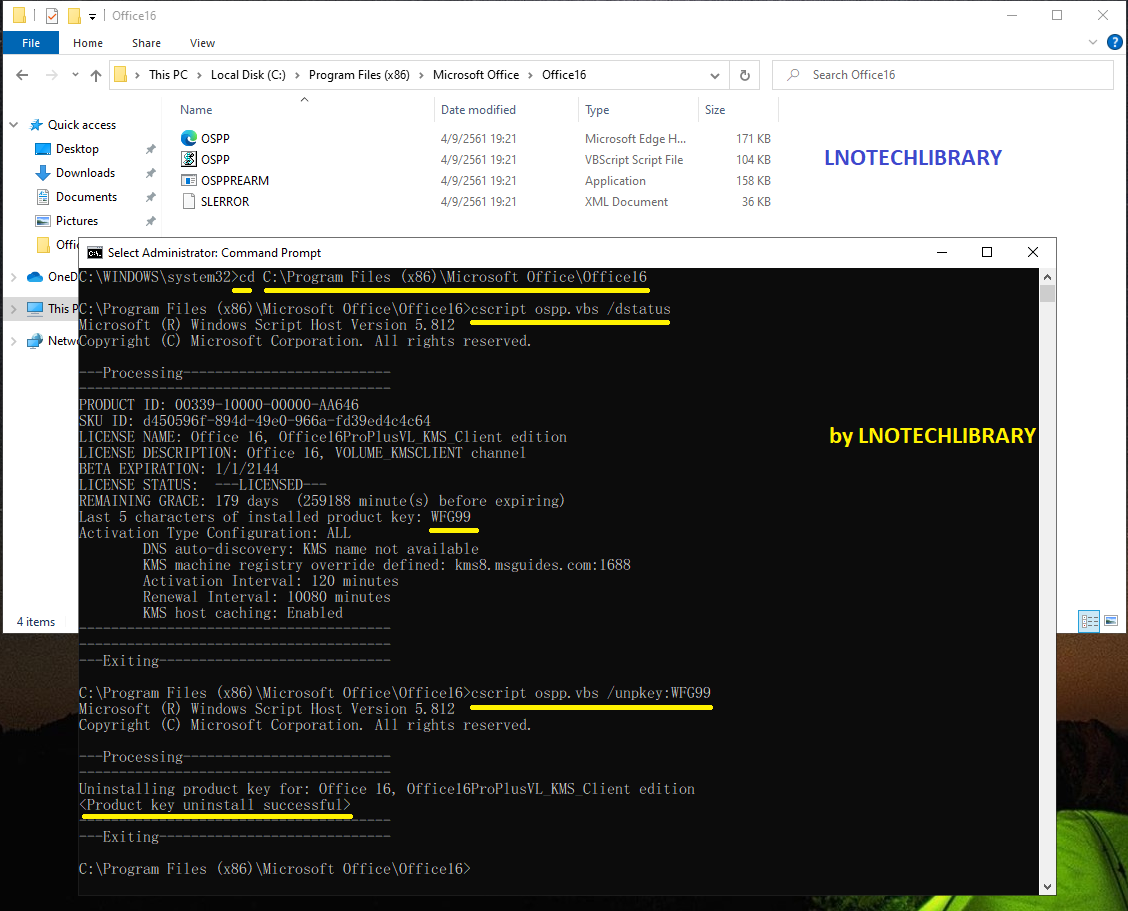Unpin Documents using its pin icon
This screenshot has height=911, width=1128.
pos(150,196)
